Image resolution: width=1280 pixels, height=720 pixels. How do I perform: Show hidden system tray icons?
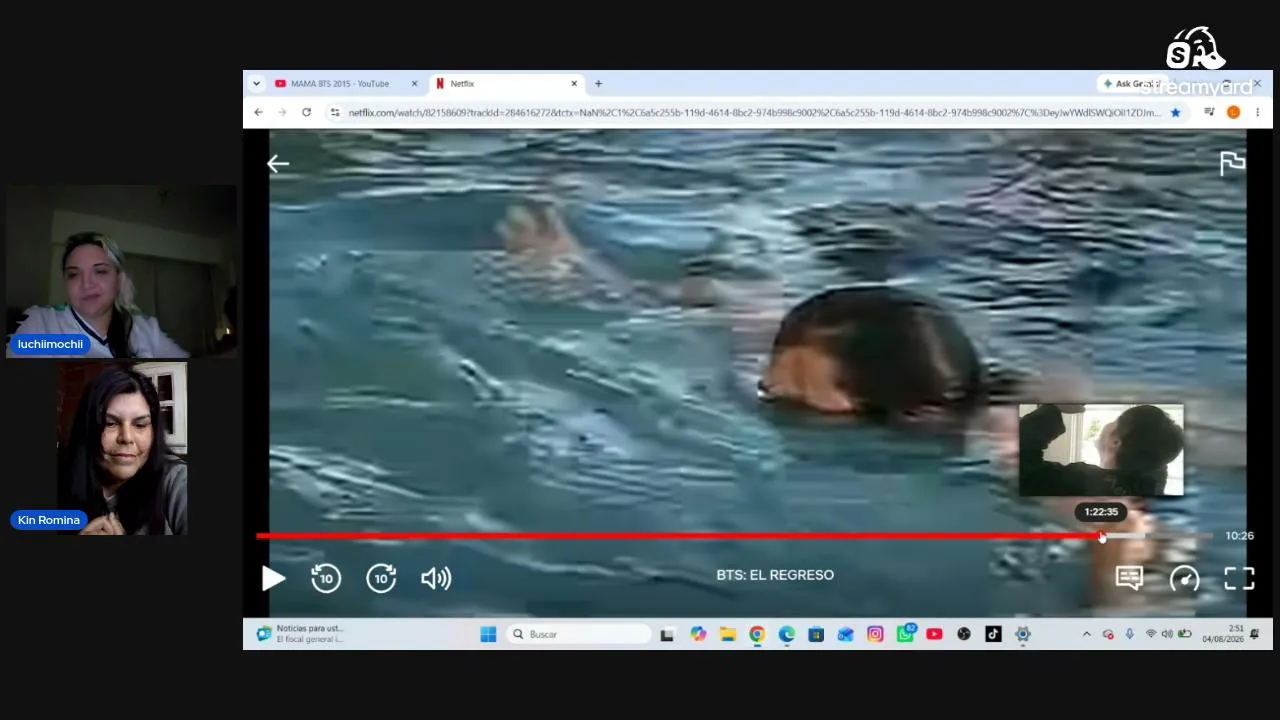tap(1087, 634)
